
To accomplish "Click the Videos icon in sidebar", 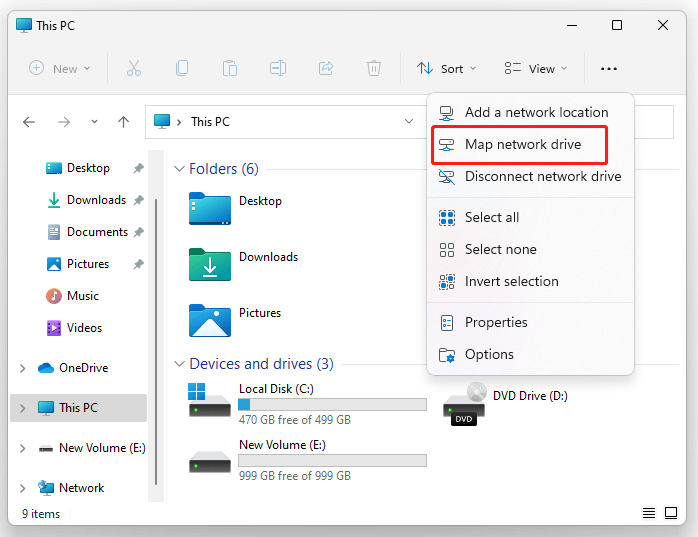I will pos(54,328).
